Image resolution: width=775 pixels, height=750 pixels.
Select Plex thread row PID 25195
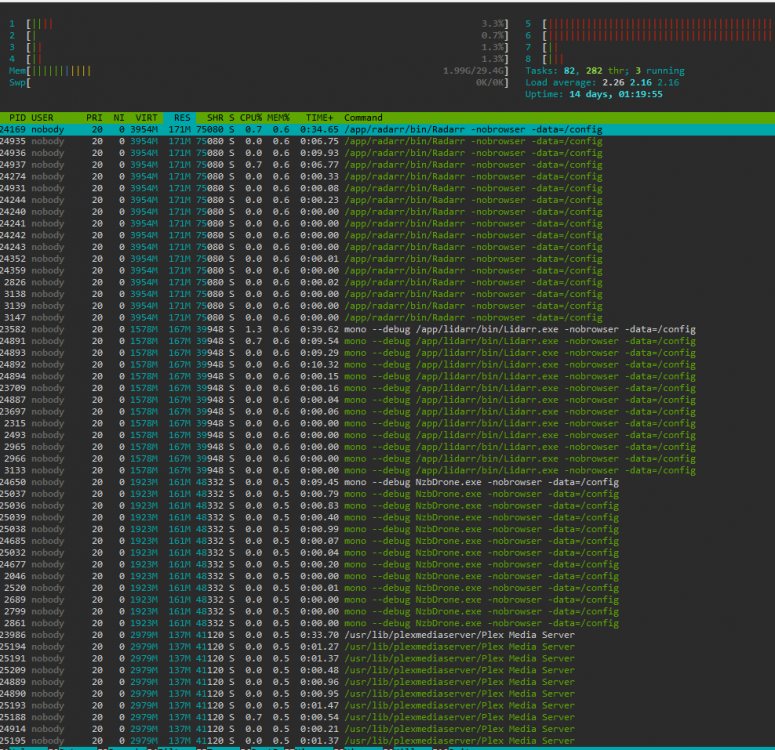pos(388,741)
